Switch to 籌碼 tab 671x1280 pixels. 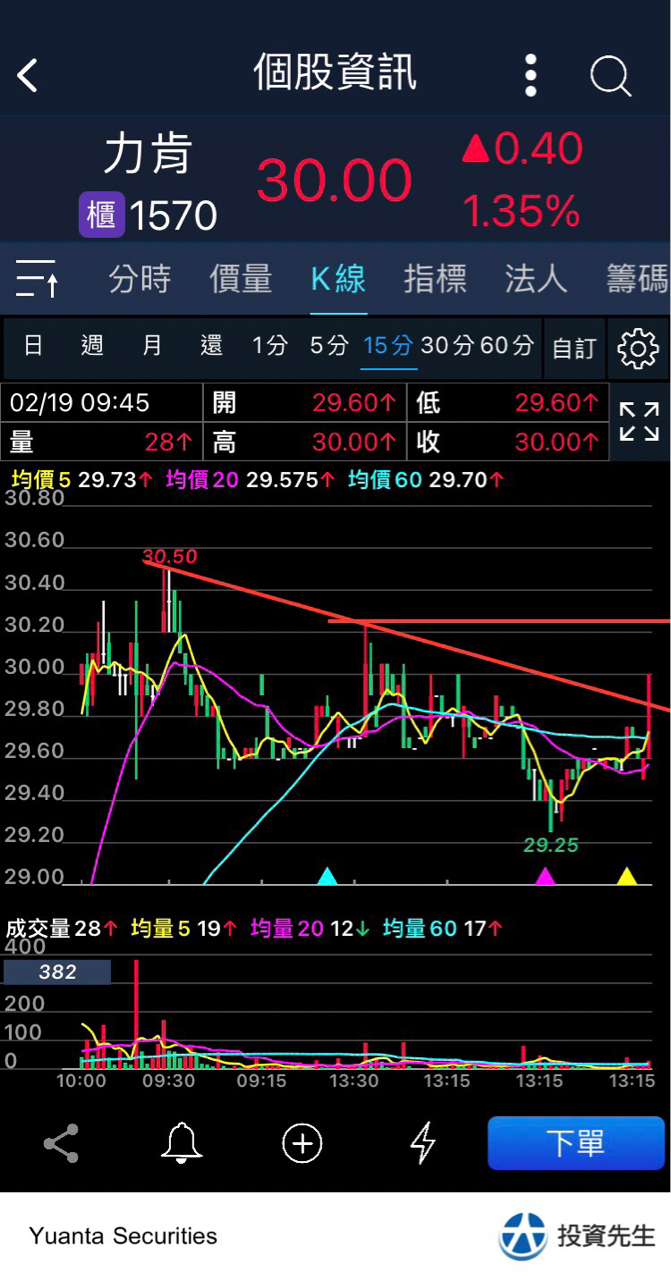(637, 279)
